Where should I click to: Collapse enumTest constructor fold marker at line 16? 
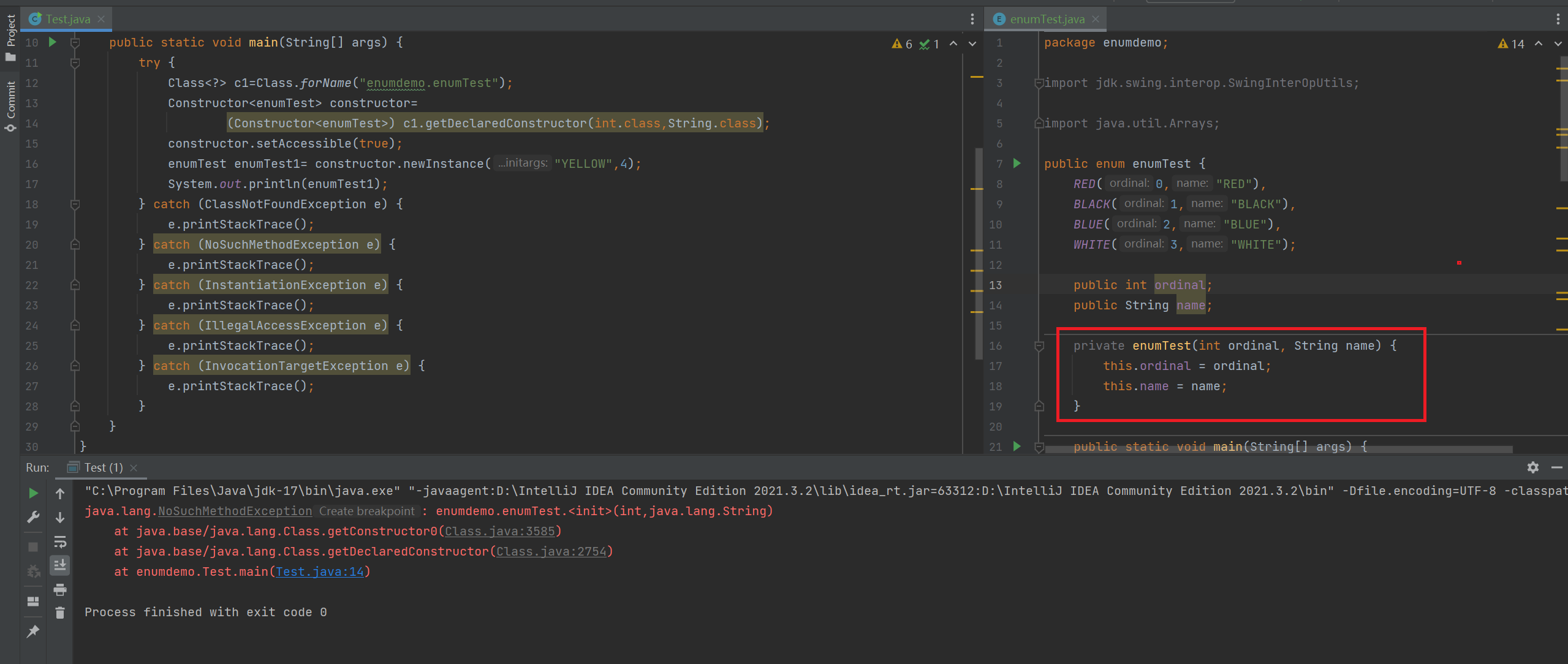(x=1039, y=346)
